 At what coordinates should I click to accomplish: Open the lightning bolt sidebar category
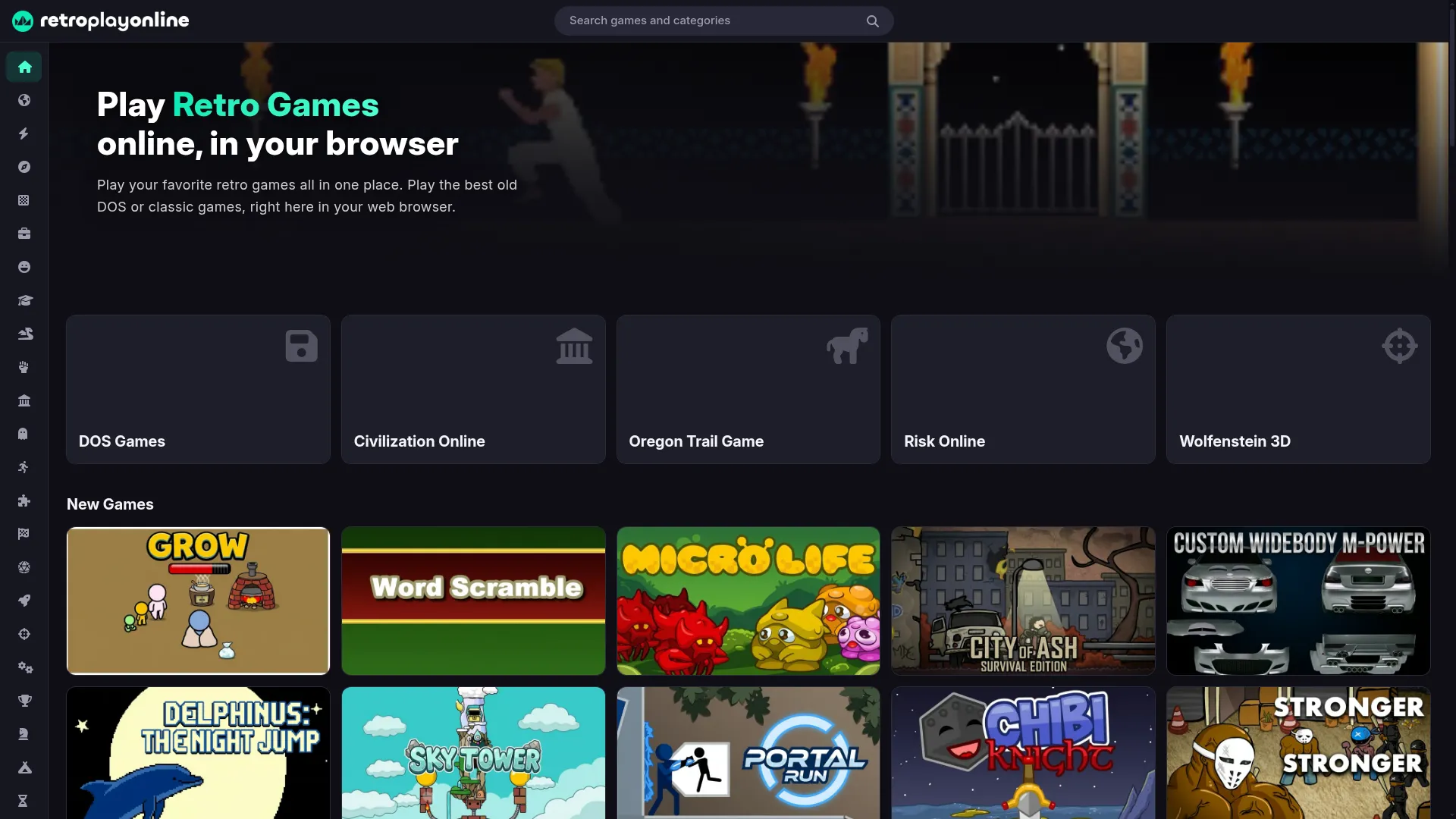pyautogui.click(x=24, y=133)
